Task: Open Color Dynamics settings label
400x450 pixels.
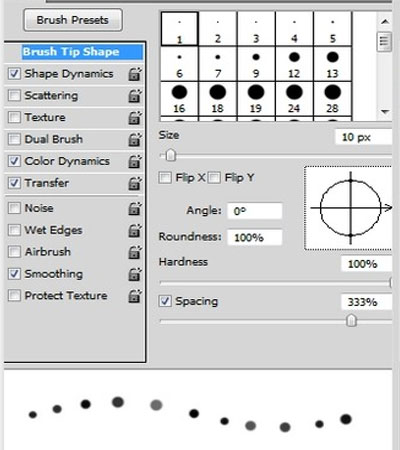Action: coord(67,161)
